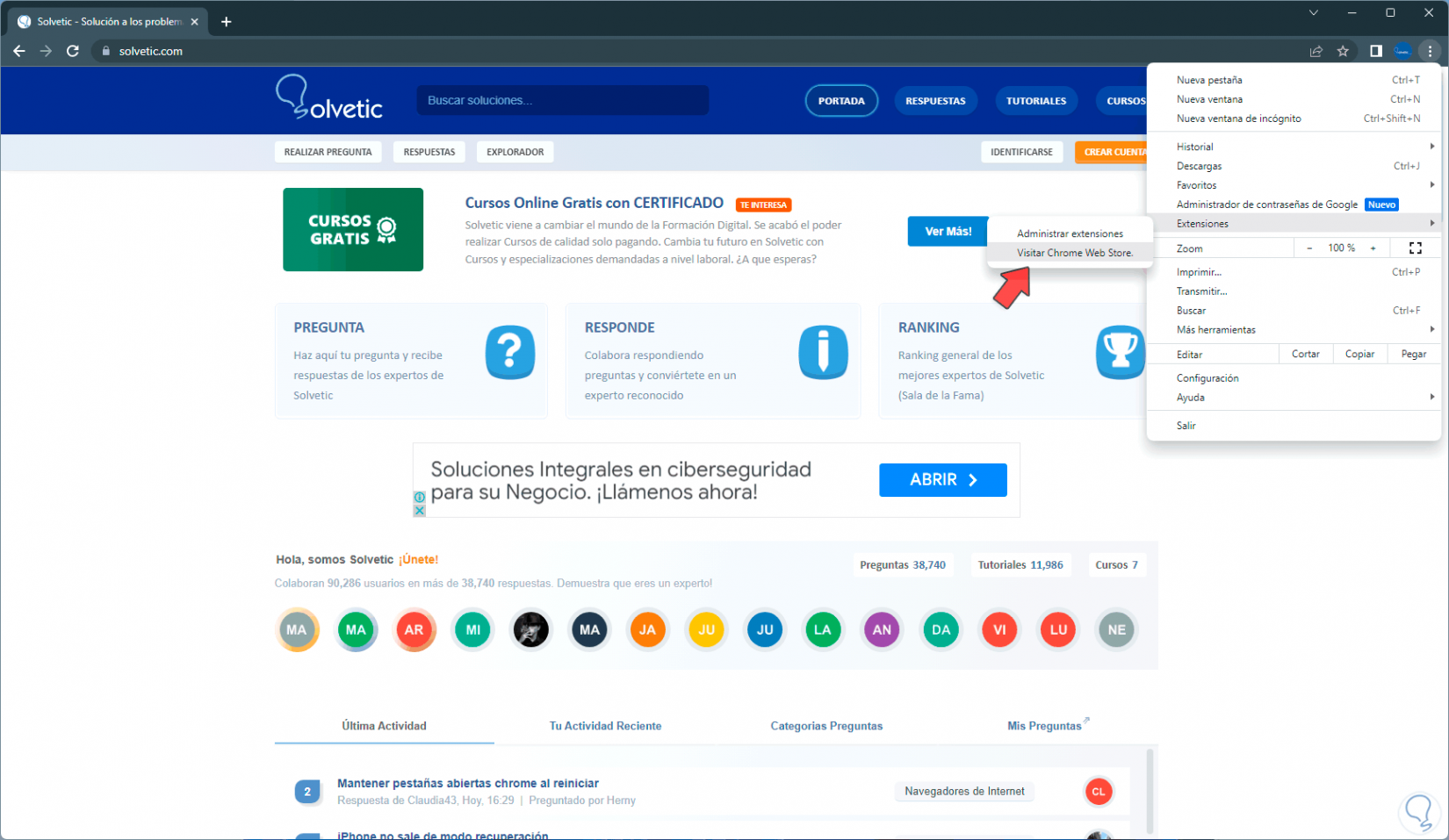Click the ABRIR ad button

pyautogui.click(x=943, y=480)
